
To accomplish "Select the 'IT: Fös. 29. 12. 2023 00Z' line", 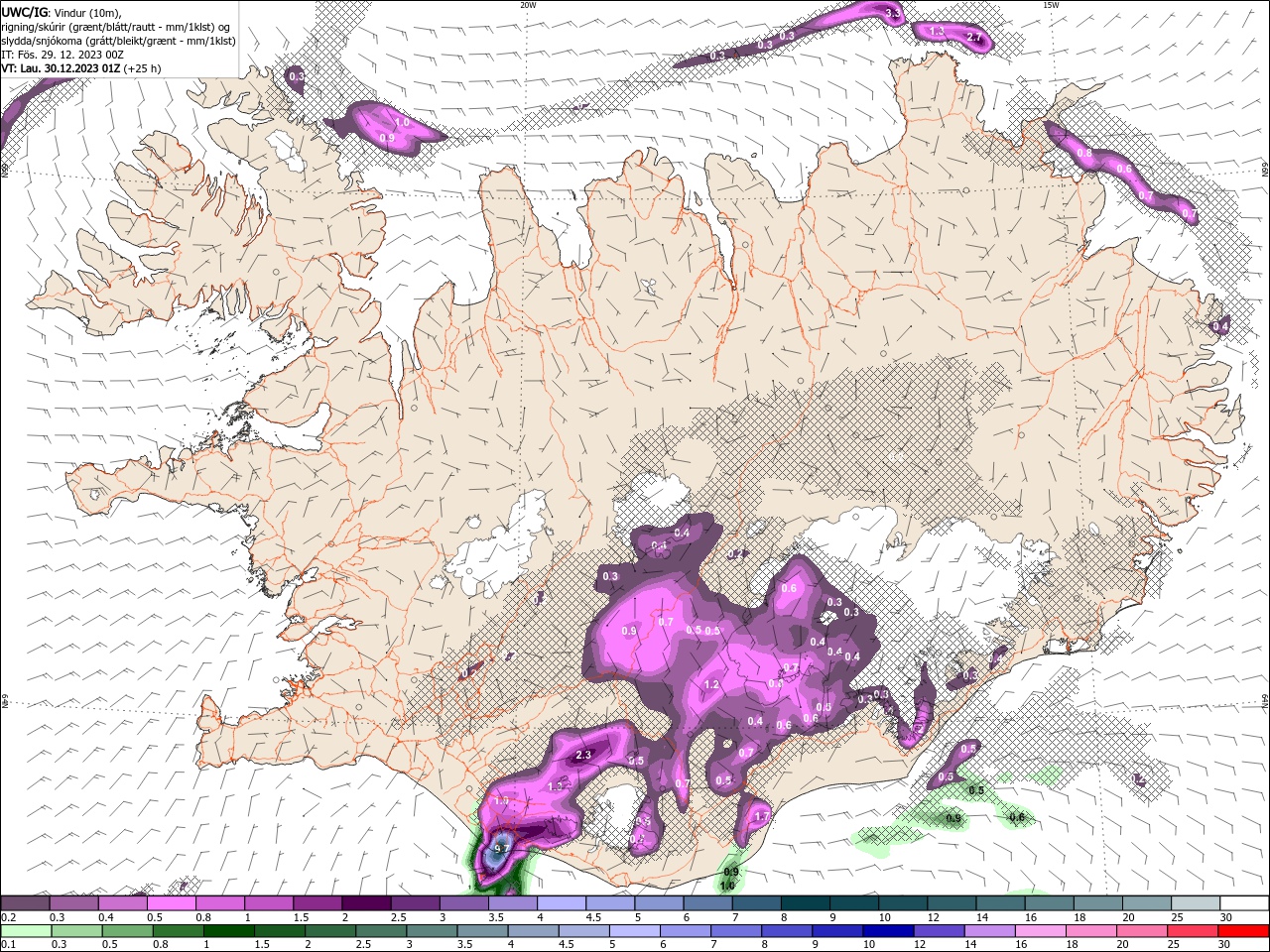I will tap(63, 55).
